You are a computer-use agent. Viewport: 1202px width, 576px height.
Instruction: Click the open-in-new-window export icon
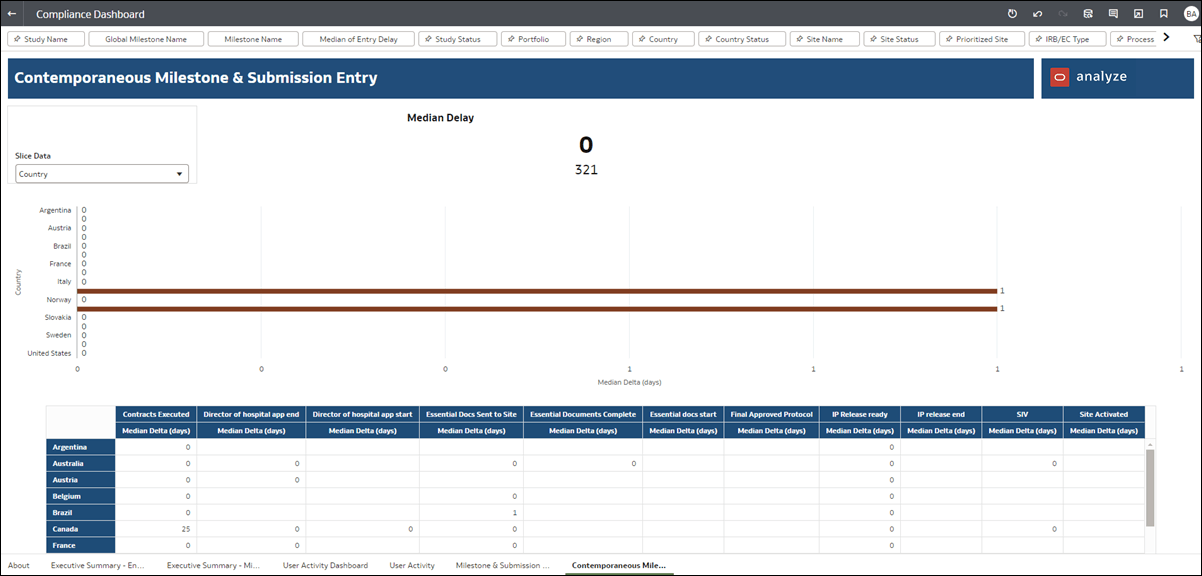click(1138, 14)
